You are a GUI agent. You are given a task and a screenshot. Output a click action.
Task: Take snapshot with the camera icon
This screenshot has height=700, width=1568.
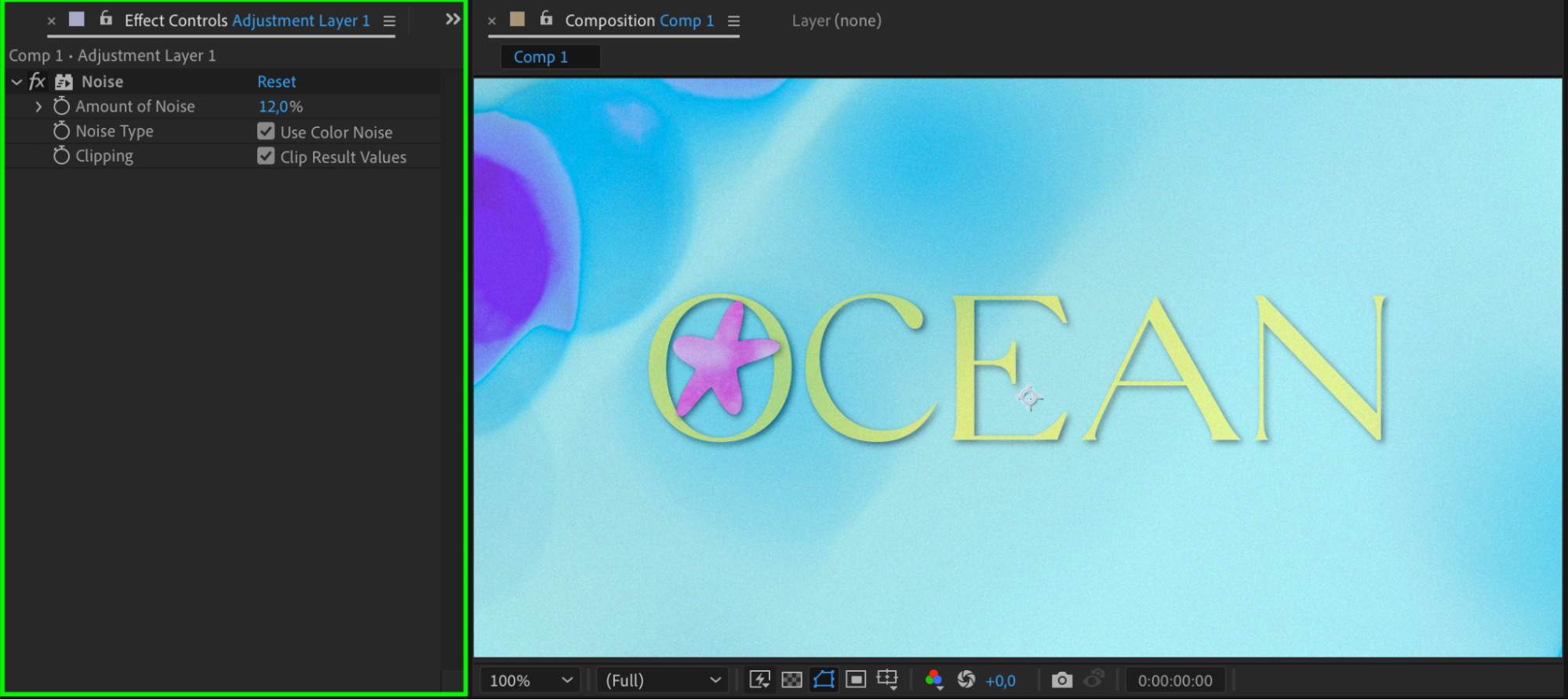[x=1062, y=680]
